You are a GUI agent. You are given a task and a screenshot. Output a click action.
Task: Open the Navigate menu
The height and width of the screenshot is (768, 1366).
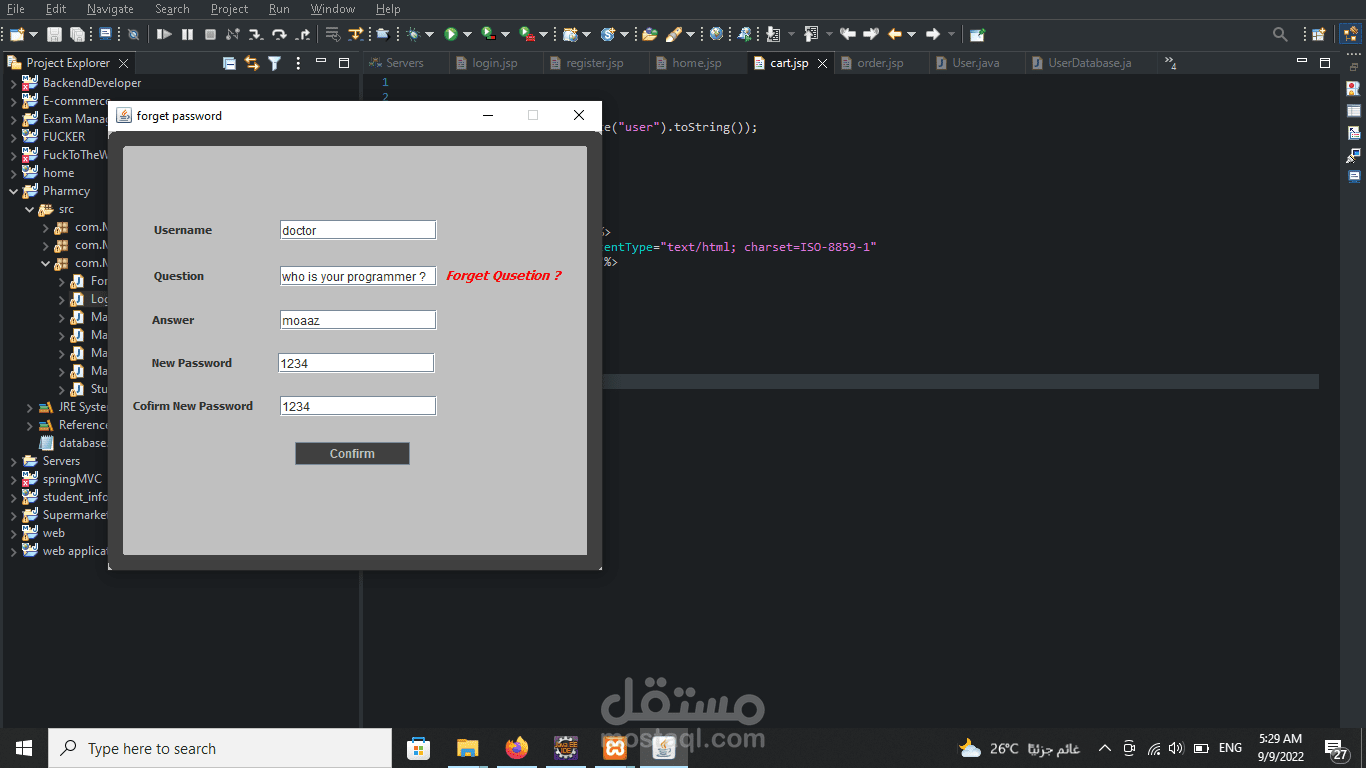coord(110,9)
